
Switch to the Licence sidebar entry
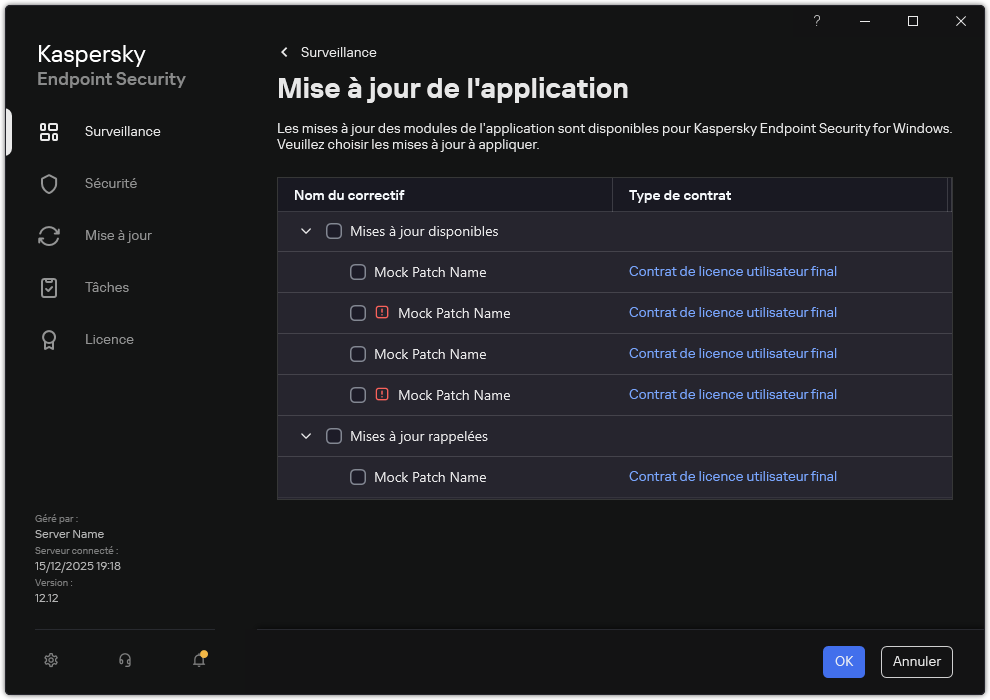click(x=109, y=339)
